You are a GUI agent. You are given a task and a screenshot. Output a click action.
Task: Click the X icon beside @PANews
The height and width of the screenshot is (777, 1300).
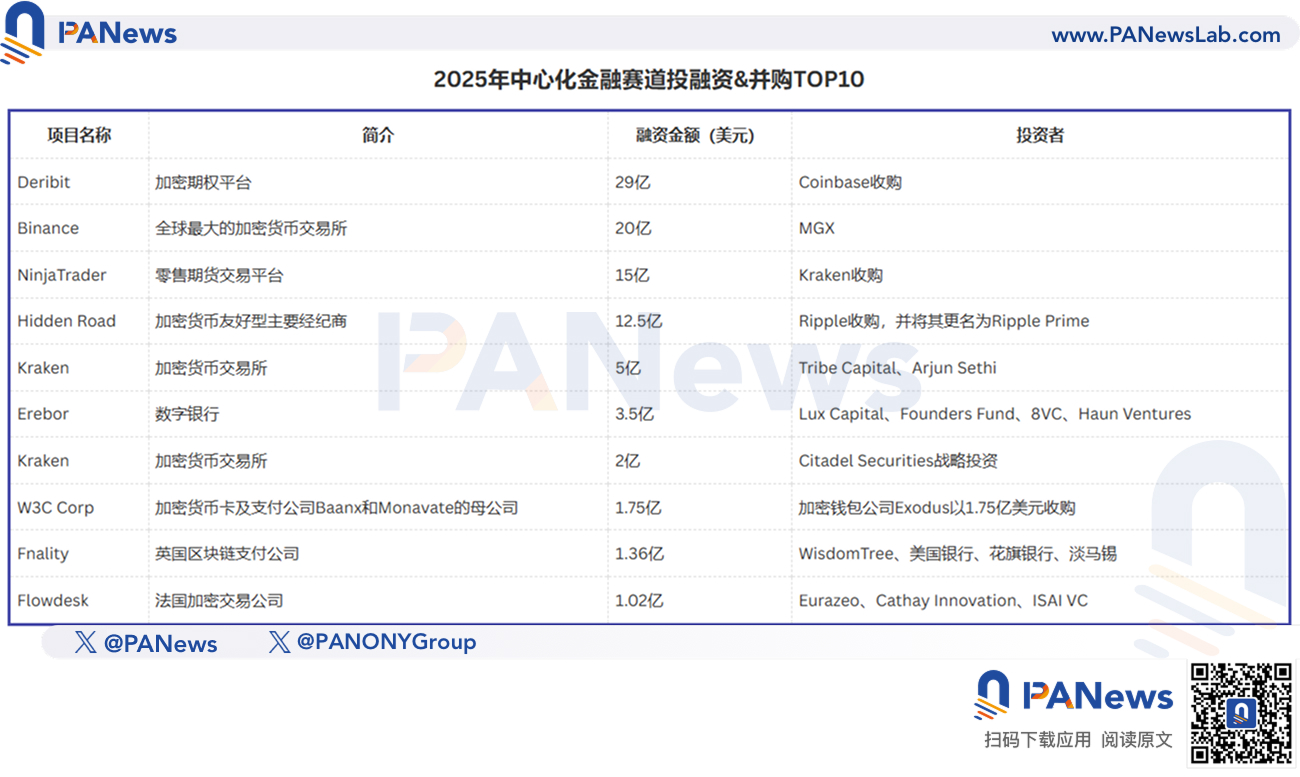coord(85,643)
